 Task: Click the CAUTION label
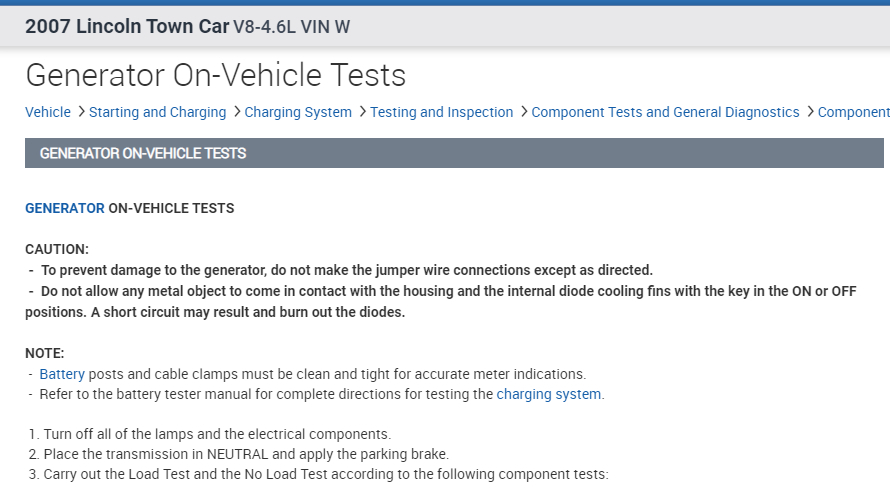[57, 249]
